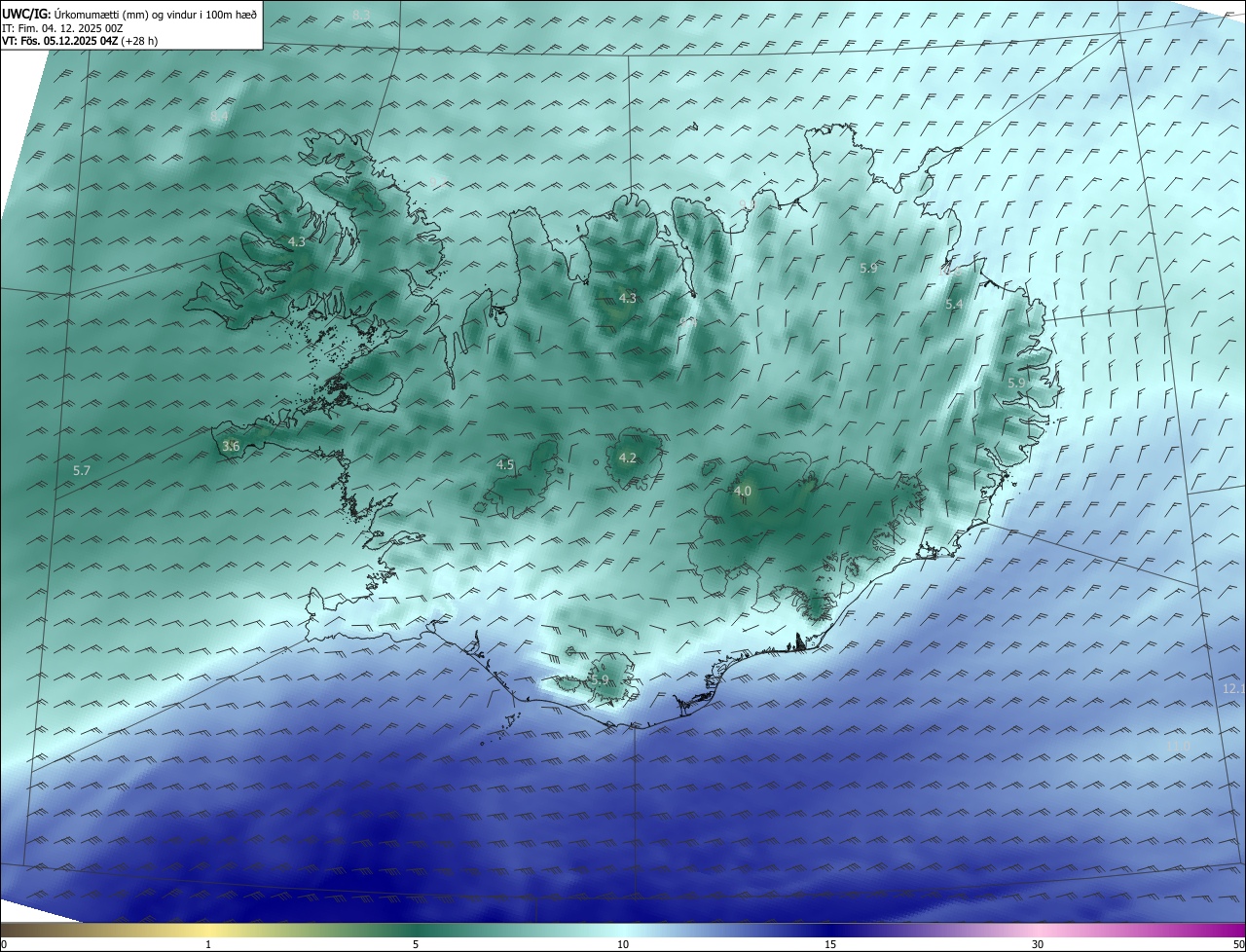Click the 15 tick label on color scale

(830, 944)
